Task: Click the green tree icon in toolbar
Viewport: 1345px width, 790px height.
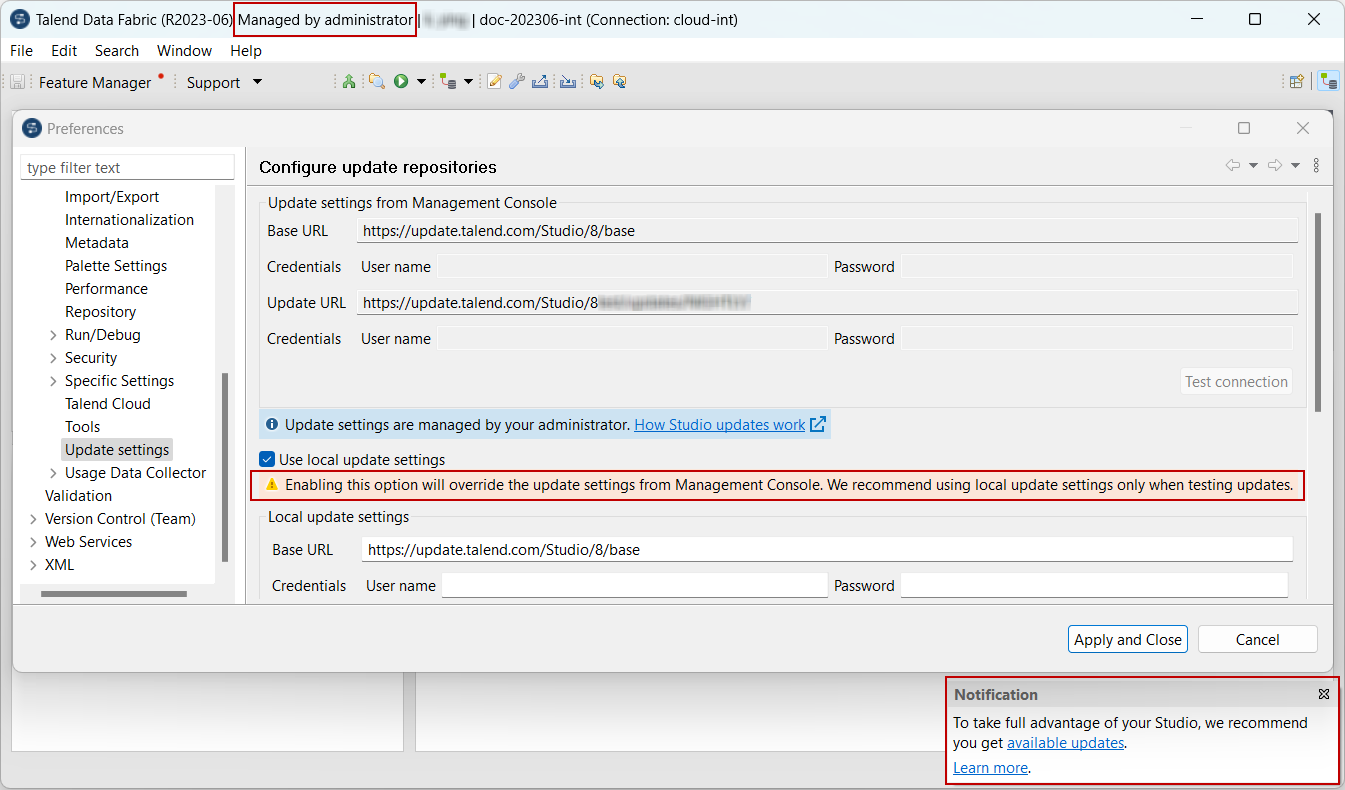Action: click(x=348, y=82)
